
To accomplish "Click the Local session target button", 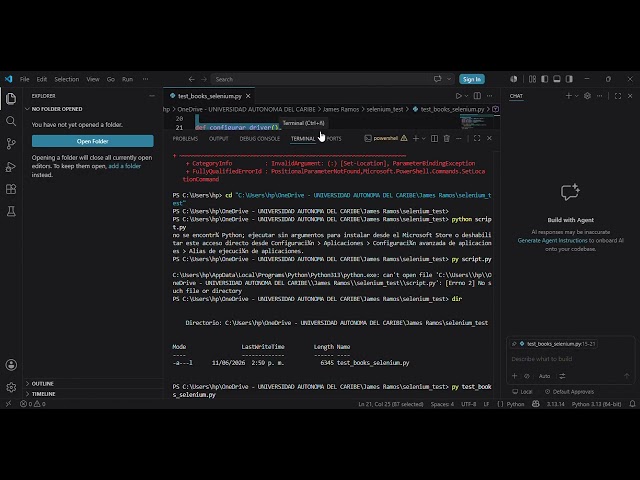I will click(522, 391).
